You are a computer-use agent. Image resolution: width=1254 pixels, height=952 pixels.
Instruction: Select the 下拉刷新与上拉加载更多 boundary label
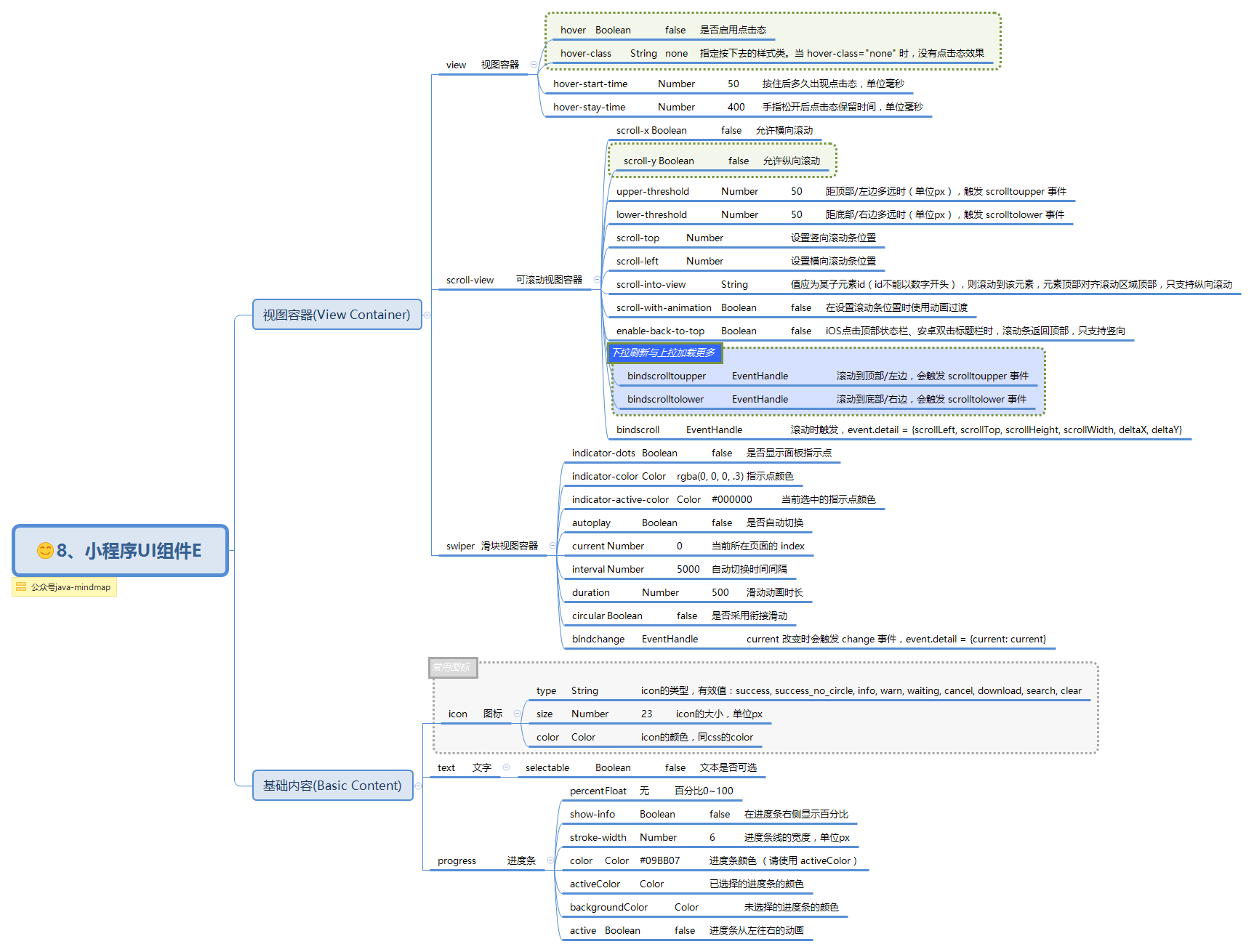(664, 353)
